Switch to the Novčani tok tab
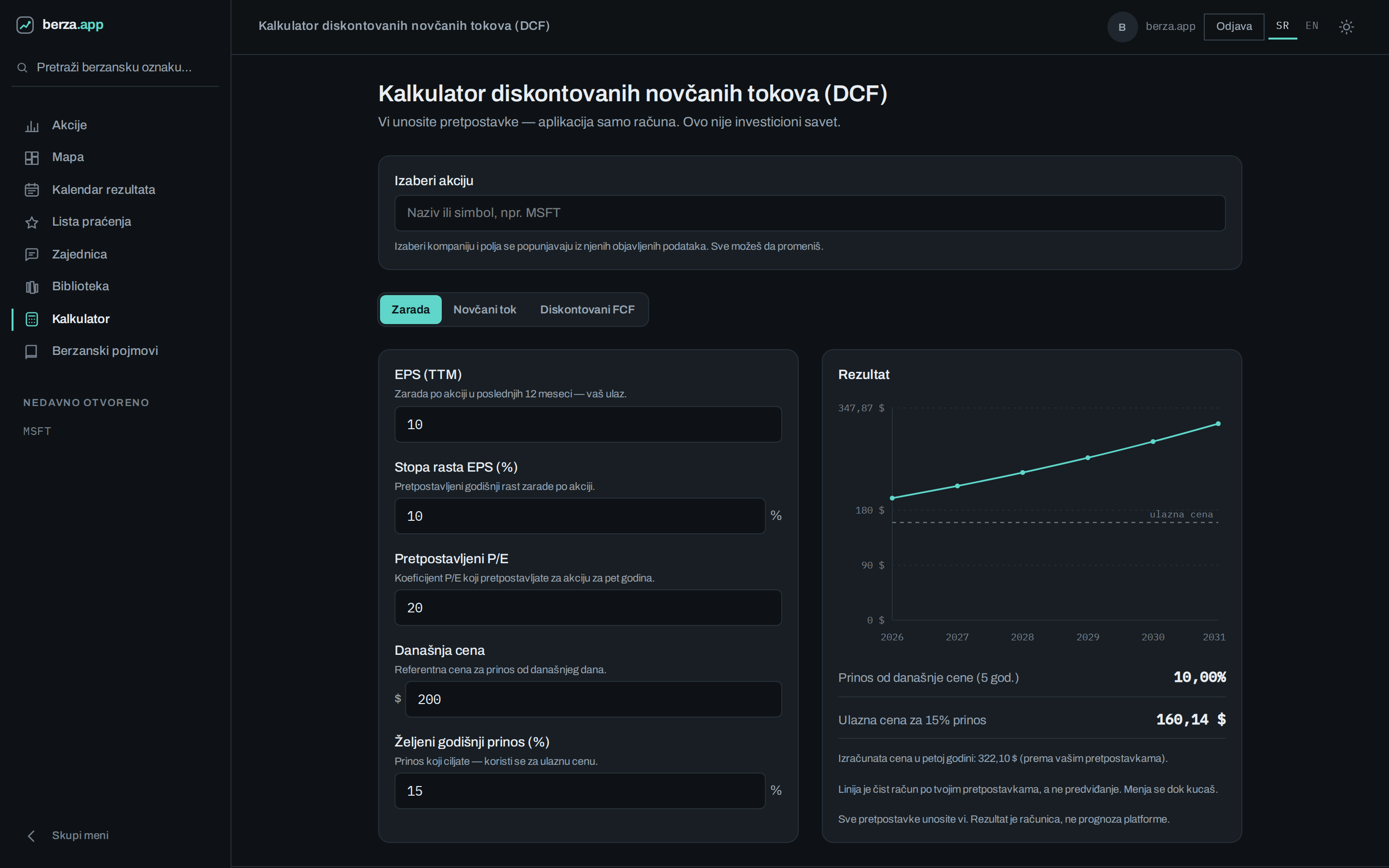Image resolution: width=1389 pixels, height=868 pixels. coord(484,310)
